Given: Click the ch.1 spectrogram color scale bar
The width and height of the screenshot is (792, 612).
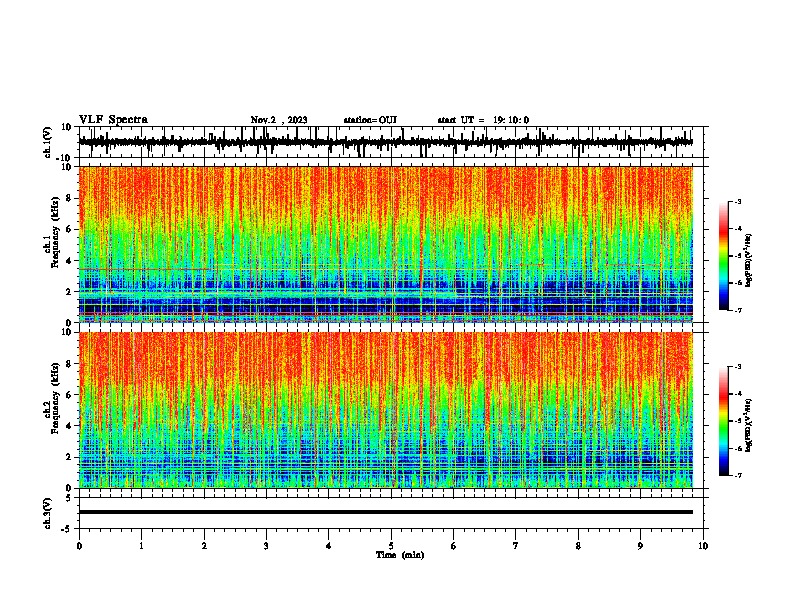Looking at the screenshot, I should click(724, 256).
